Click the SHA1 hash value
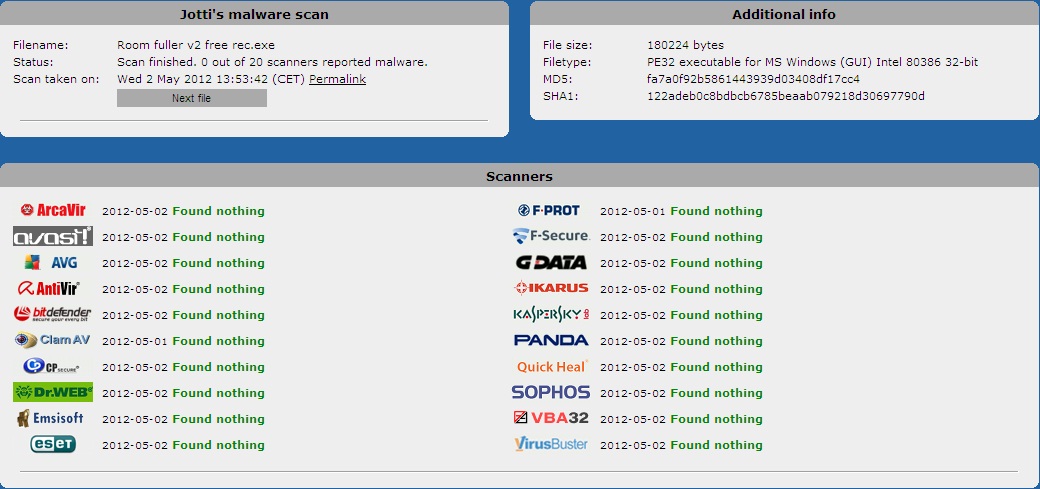The image size is (1040, 489). [x=786, y=96]
